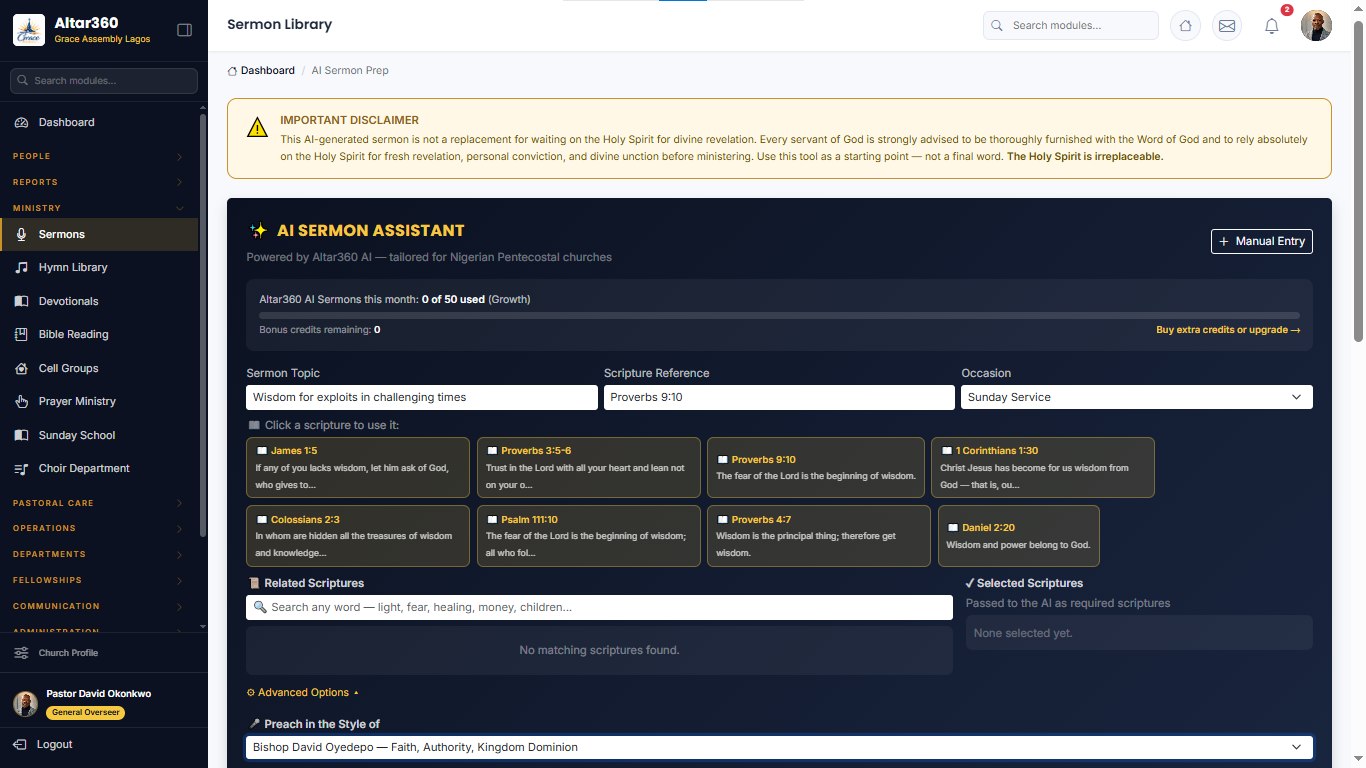
Task: Open the Cell Groups sidebar icon
Action: (x=21, y=368)
